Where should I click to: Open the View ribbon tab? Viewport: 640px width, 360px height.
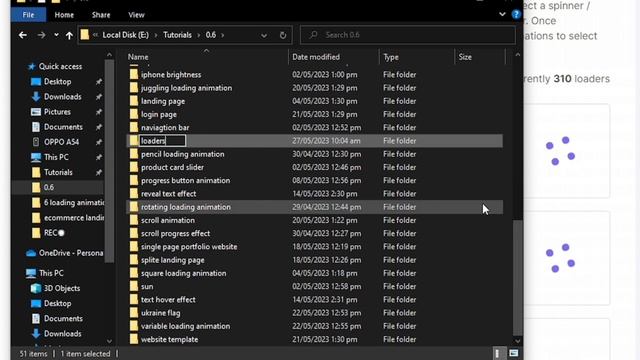[136, 15]
